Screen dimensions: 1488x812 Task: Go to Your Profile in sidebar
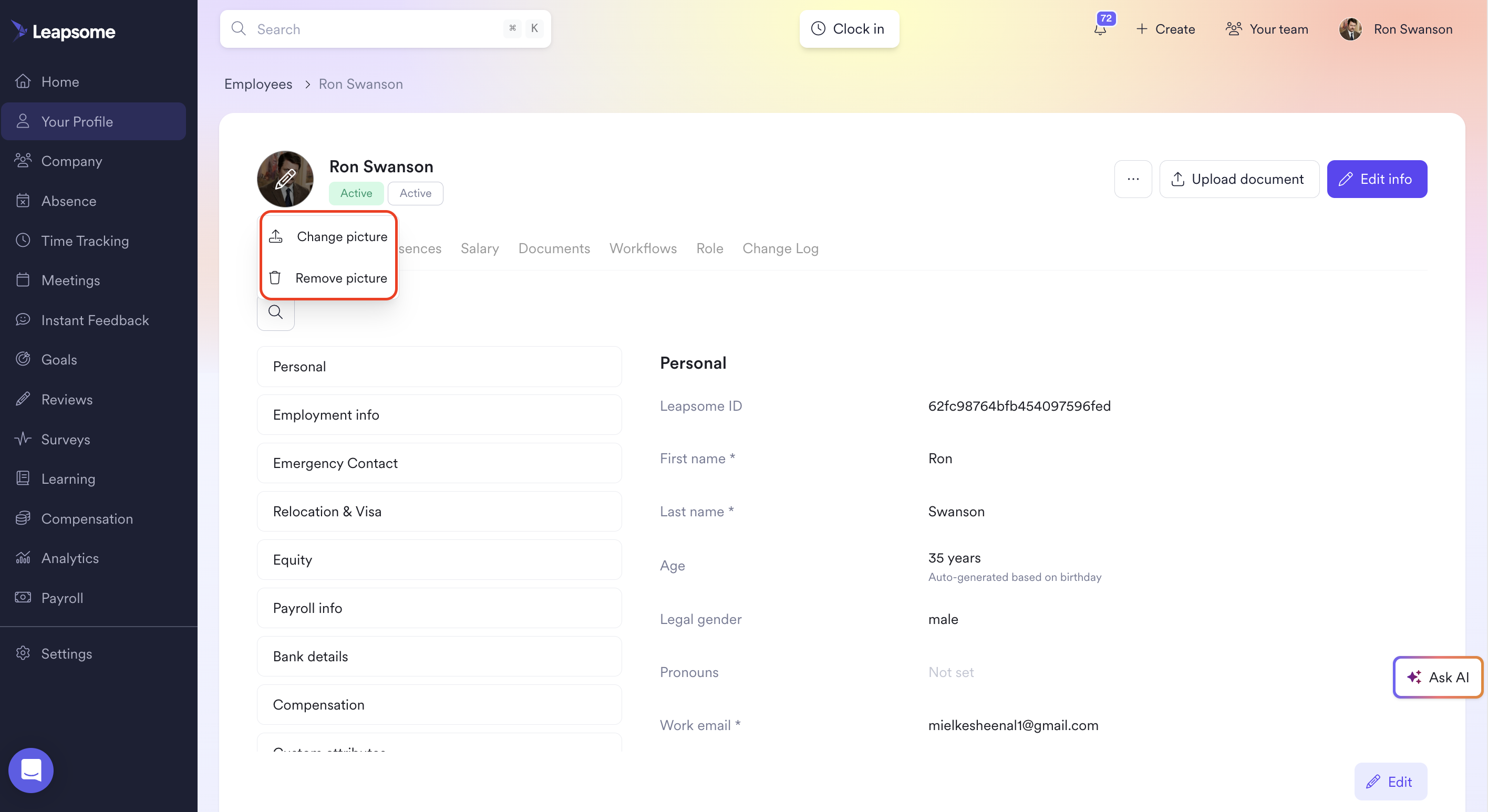[94, 121]
